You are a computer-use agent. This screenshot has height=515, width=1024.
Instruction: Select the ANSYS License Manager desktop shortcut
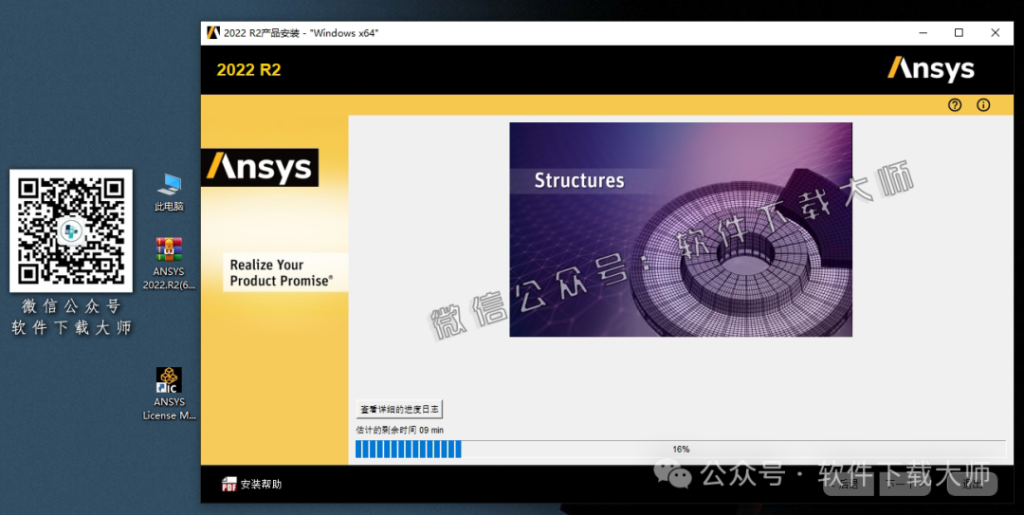[169, 394]
